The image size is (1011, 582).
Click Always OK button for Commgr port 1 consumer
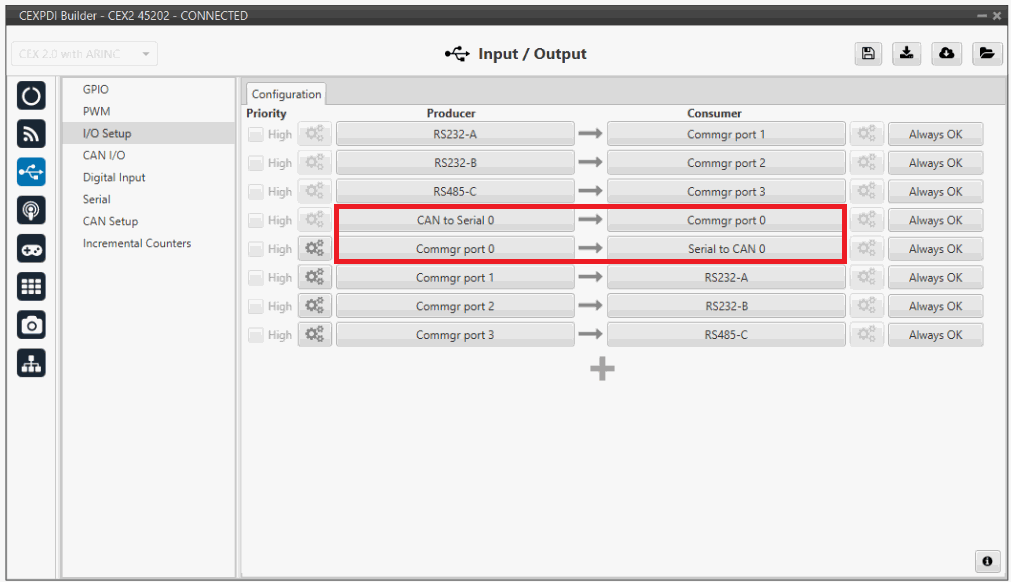point(935,135)
